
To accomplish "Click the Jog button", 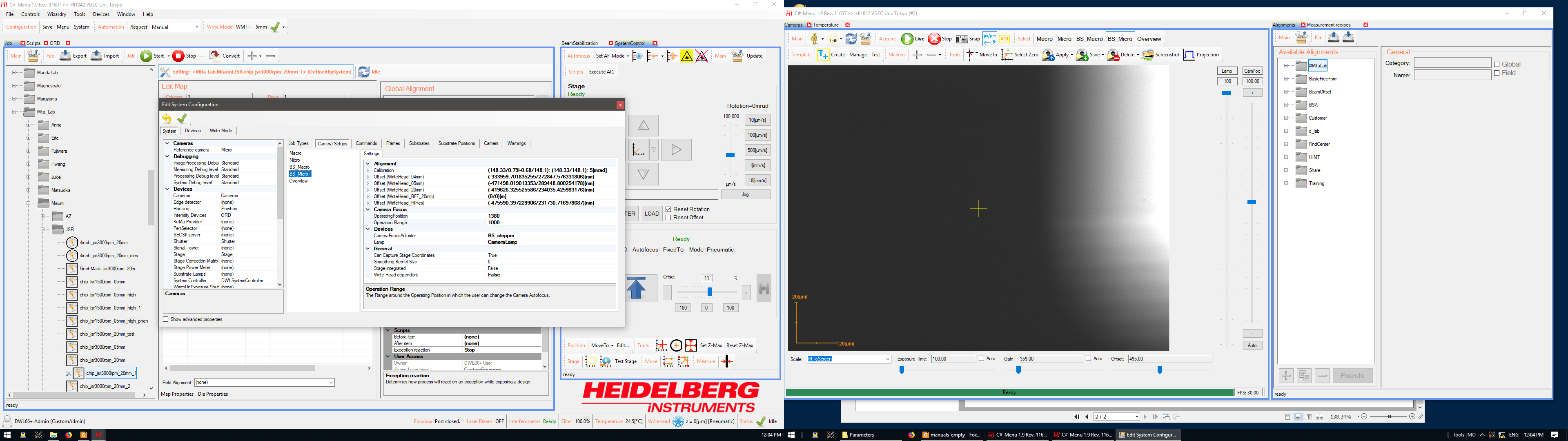I will pos(746,195).
